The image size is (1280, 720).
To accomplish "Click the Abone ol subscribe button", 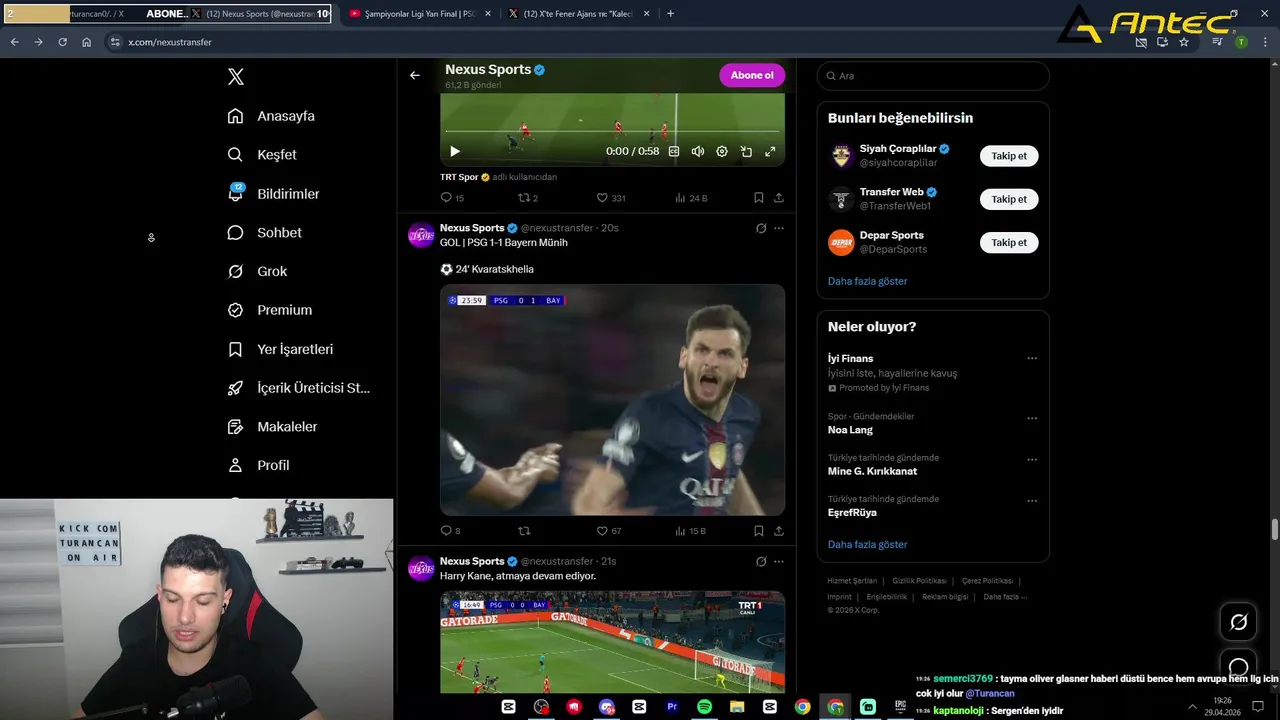I will pyautogui.click(x=752, y=75).
